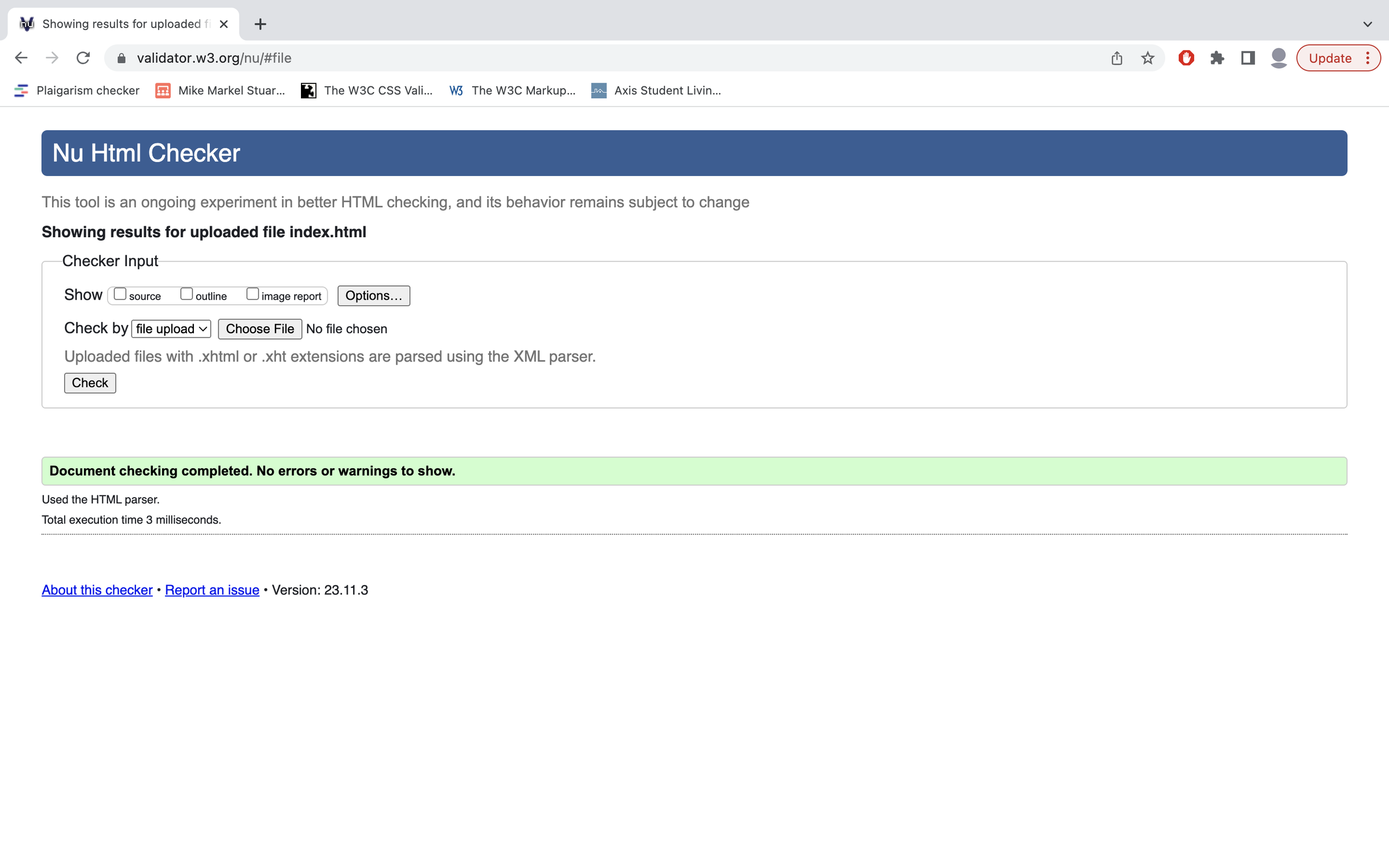Open the user profile avatar
Image resolution: width=1389 pixels, height=868 pixels.
coord(1278,58)
